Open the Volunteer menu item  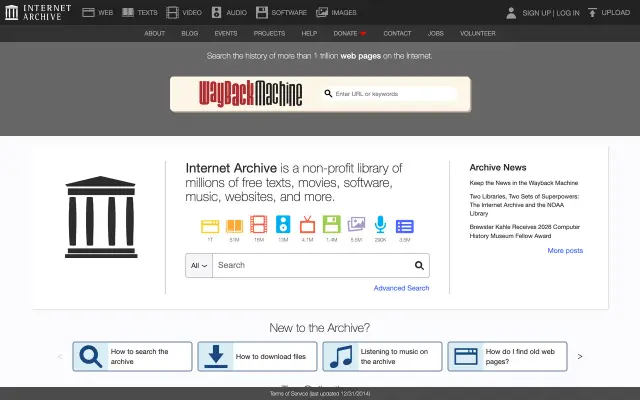point(478,33)
